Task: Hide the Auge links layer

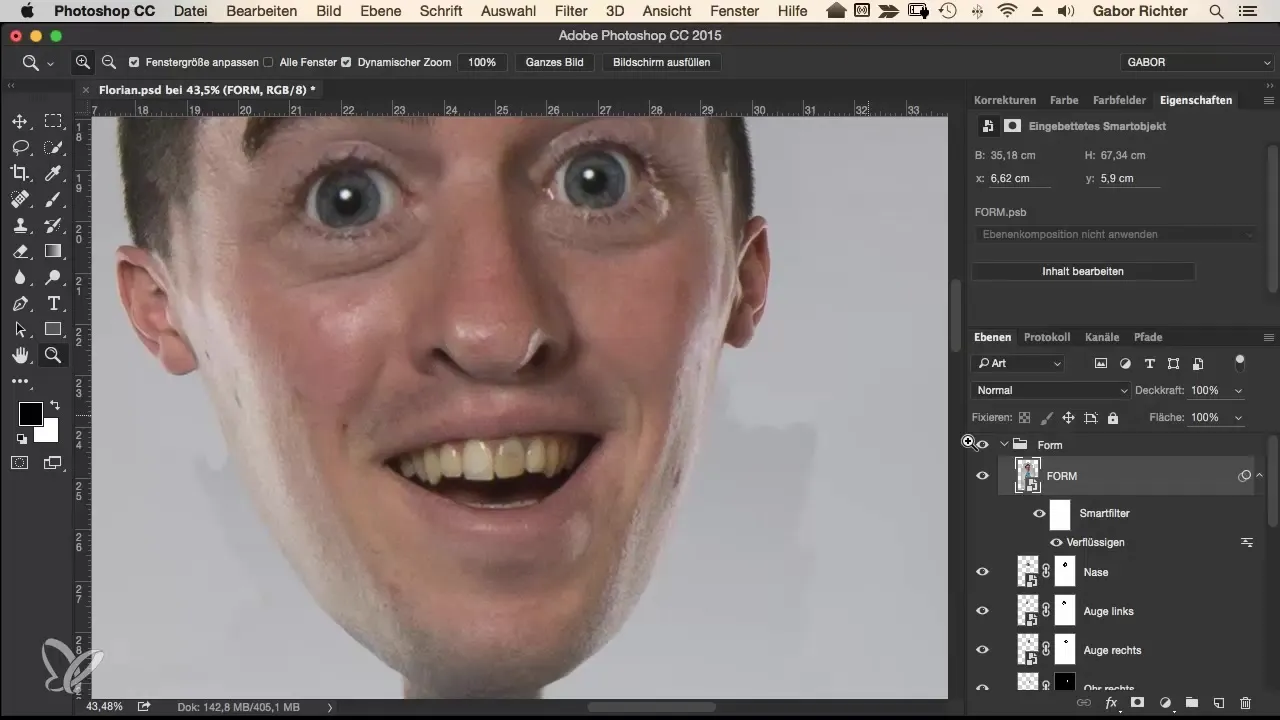Action: coord(982,611)
